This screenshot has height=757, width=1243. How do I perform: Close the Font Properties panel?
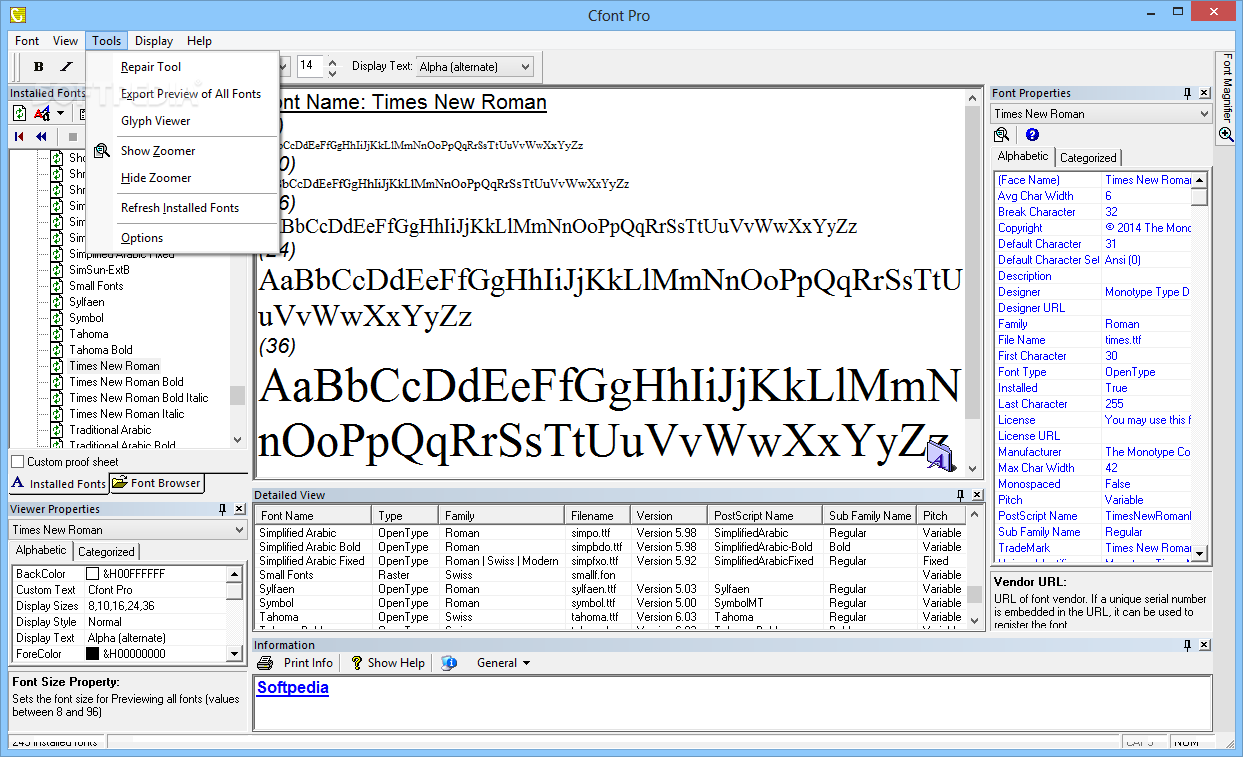tap(1203, 93)
